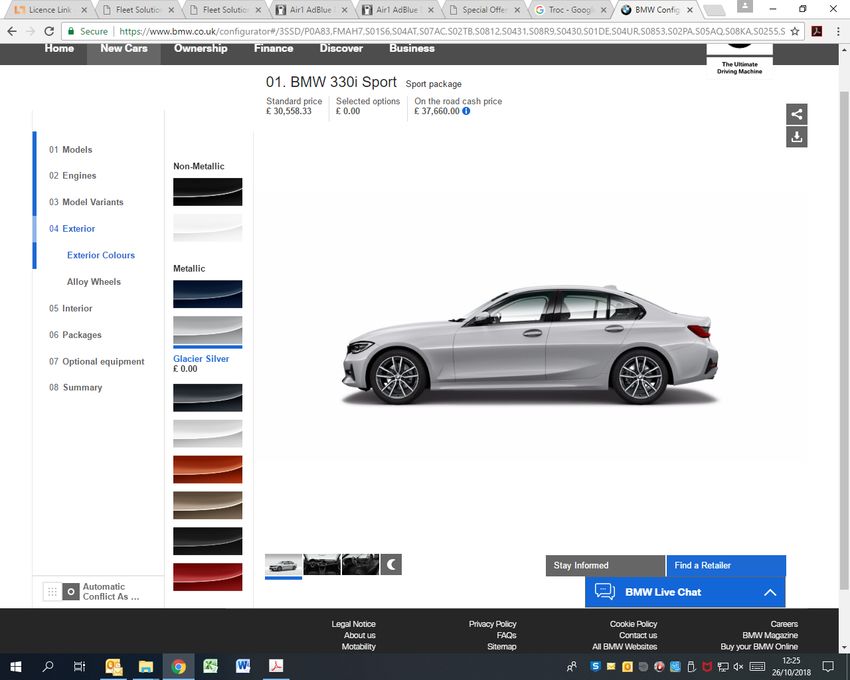Open the Finance navigation item
The height and width of the screenshot is (680, 850).
pos(273,48)
